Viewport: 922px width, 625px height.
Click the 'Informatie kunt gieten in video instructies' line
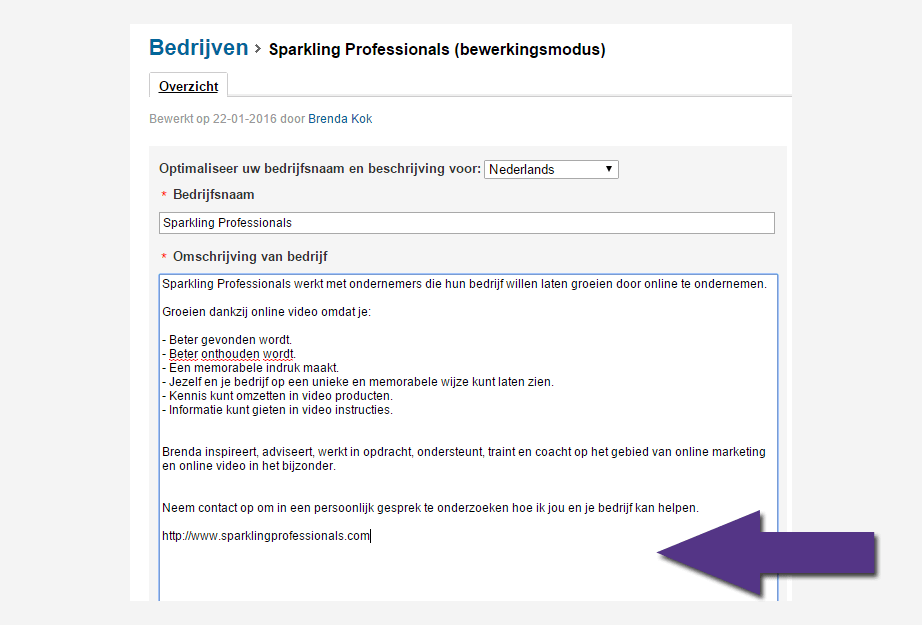280,410
